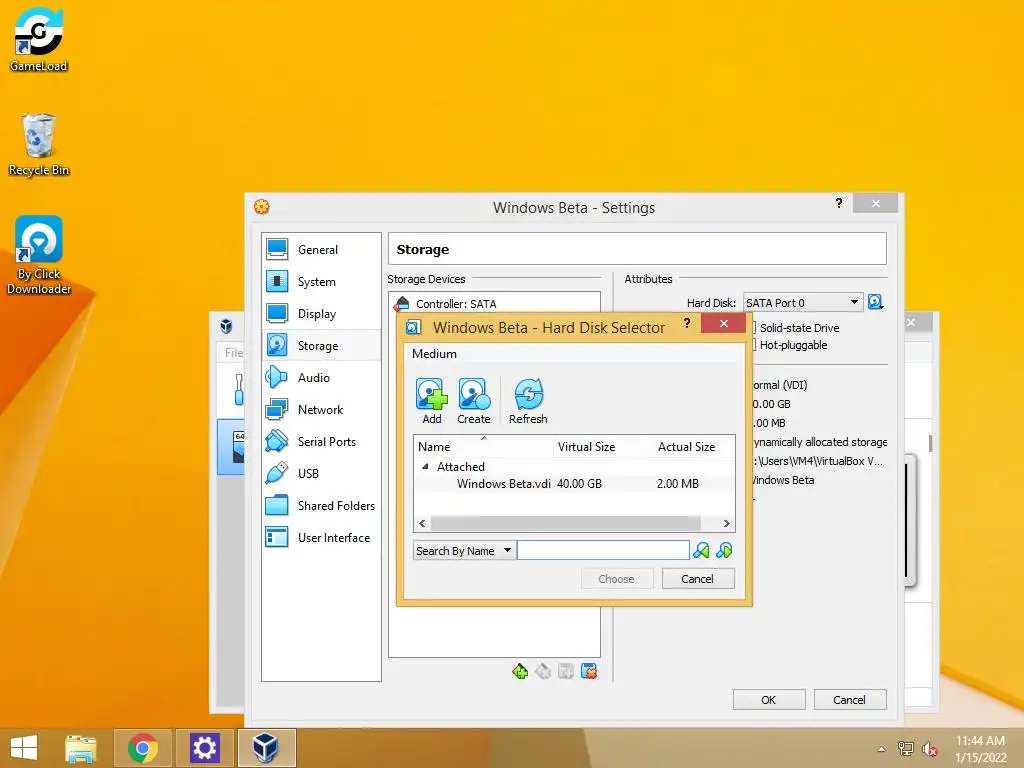Toggle the Hot-pluggable checkbox

click(753, 345)
